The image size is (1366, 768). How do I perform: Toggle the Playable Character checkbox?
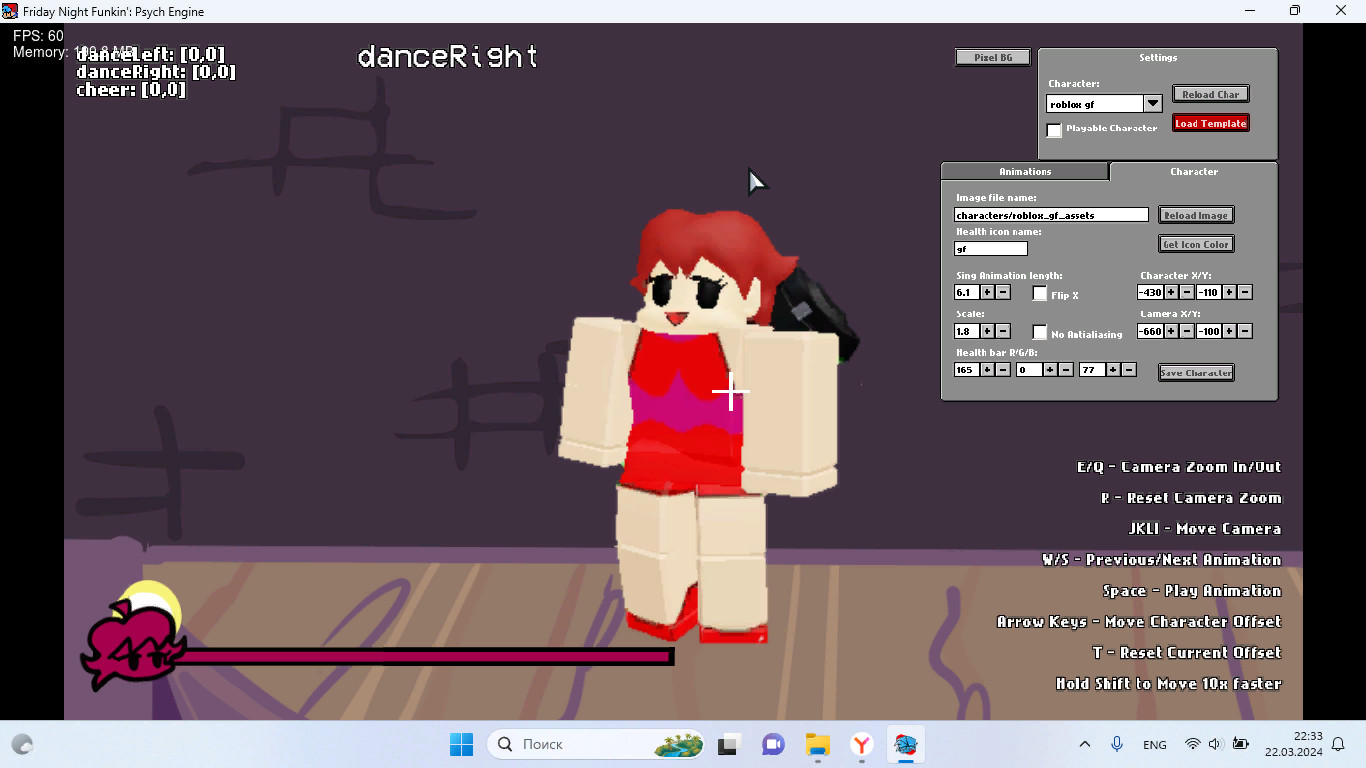[1054, 130]
